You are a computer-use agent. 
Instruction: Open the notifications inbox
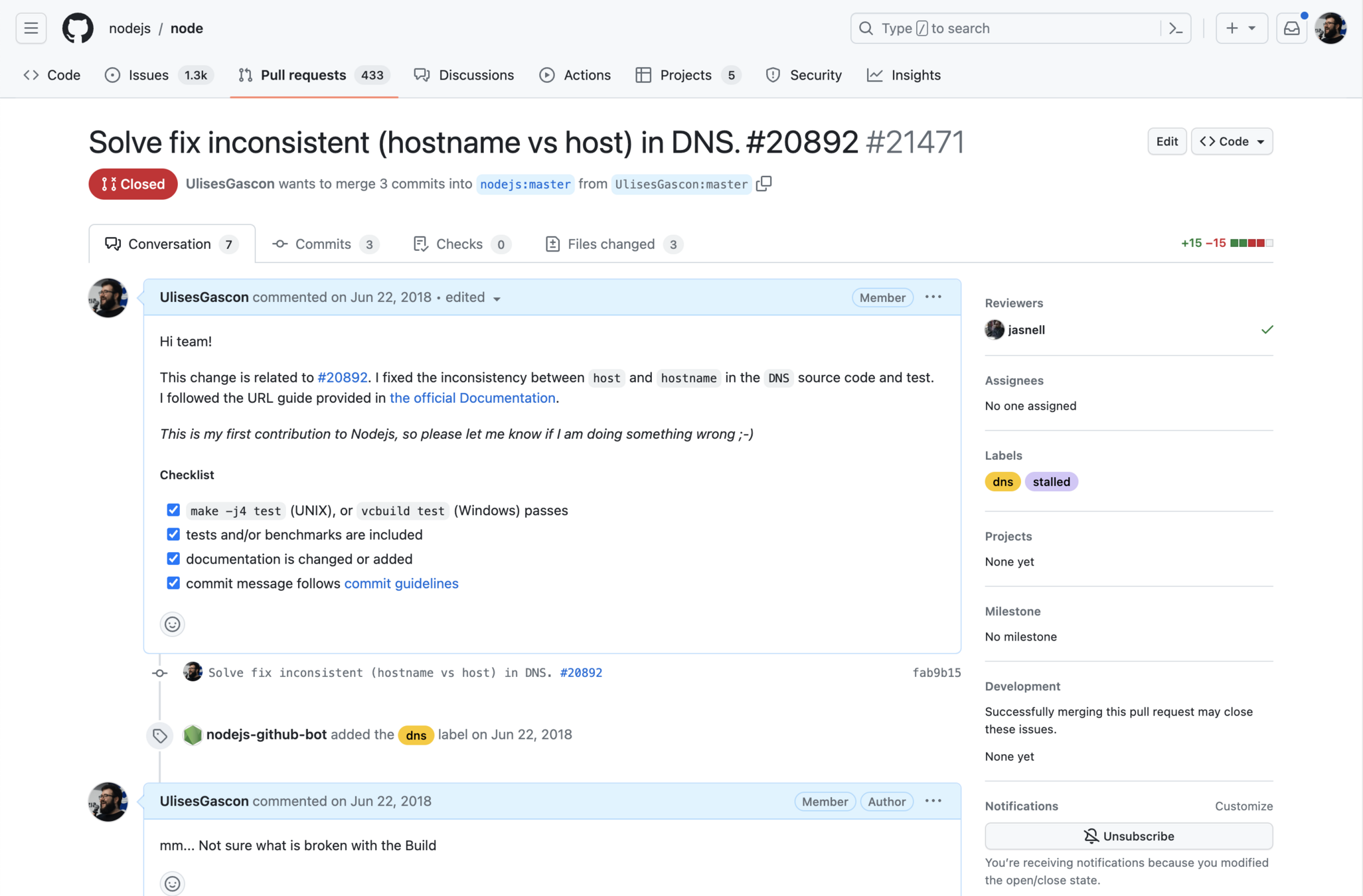(1291, 29)
